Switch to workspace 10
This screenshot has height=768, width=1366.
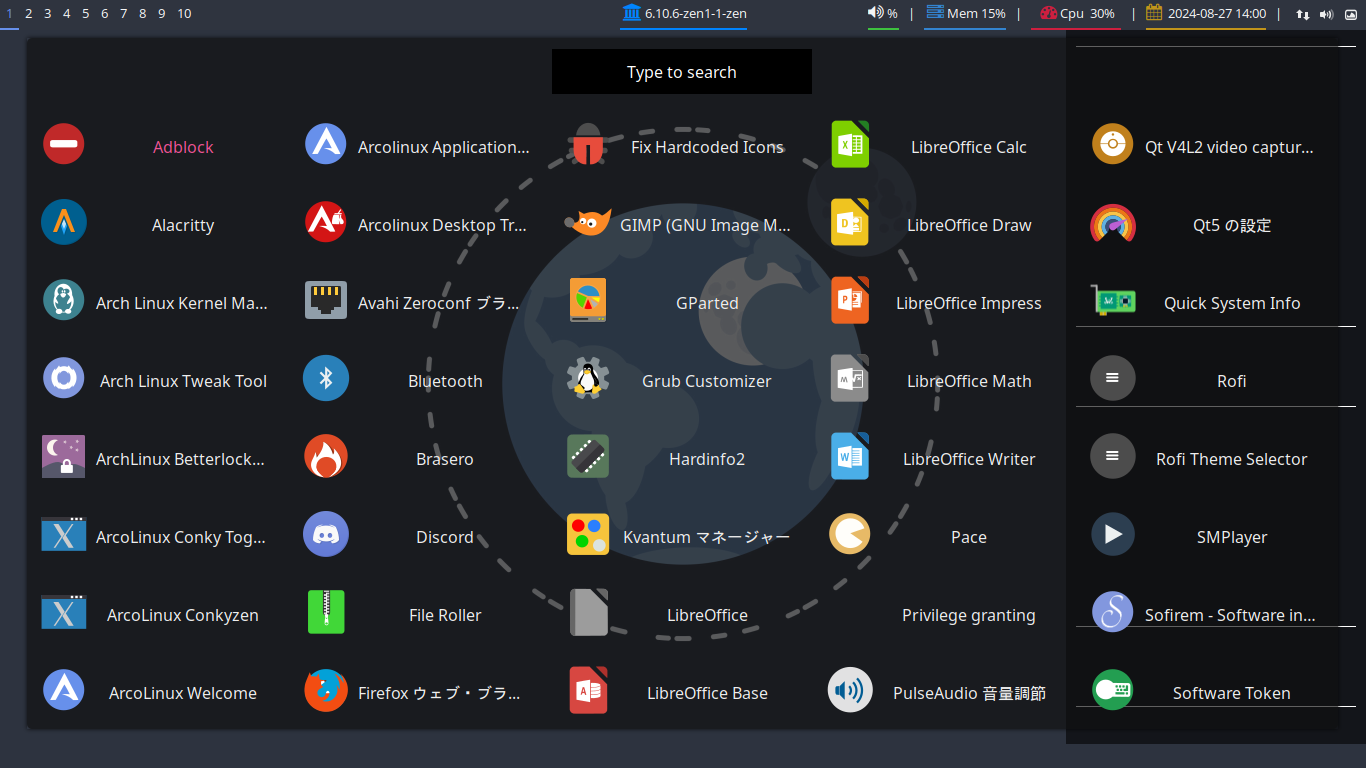pyautogui.click(x=184, y=14)
